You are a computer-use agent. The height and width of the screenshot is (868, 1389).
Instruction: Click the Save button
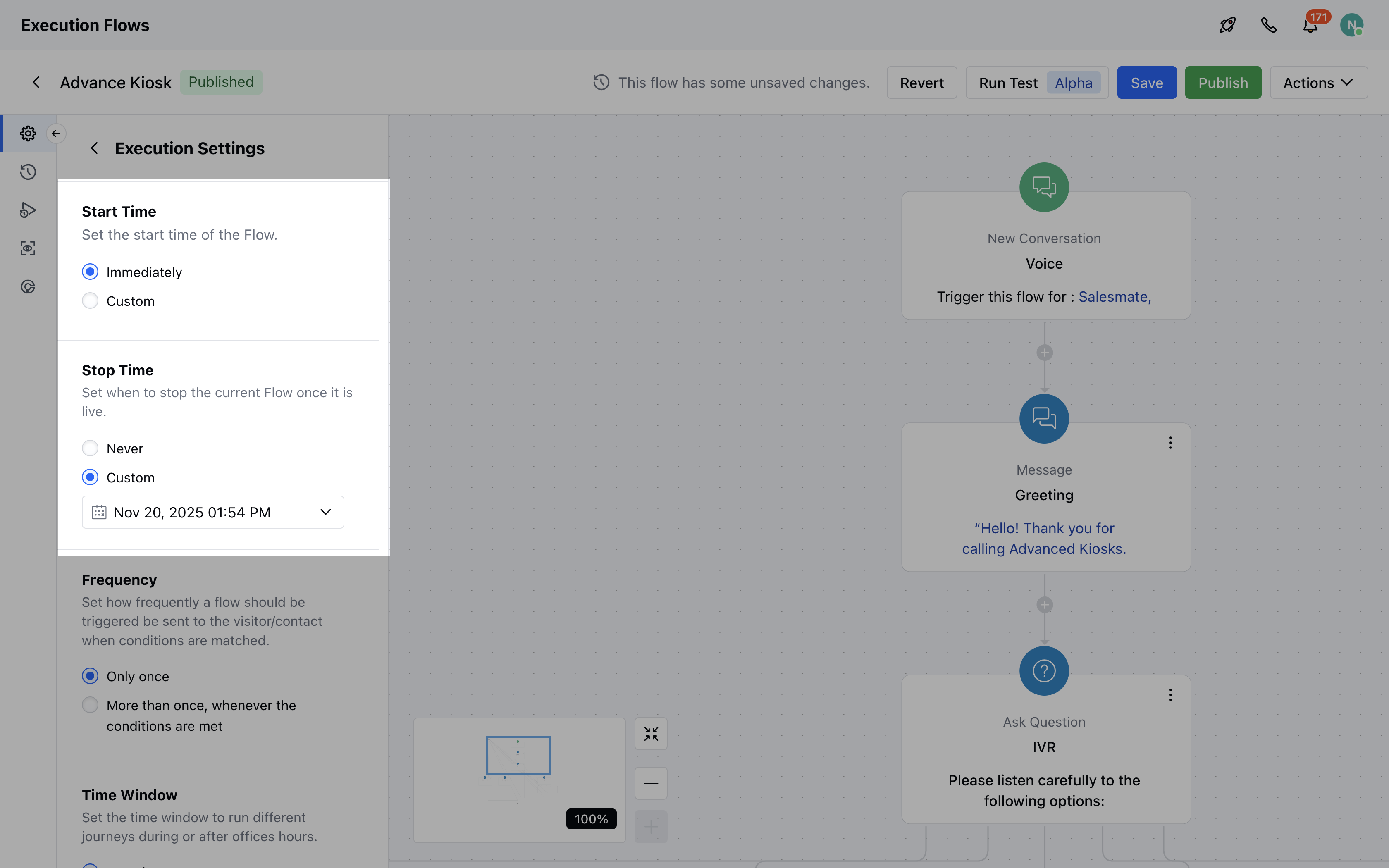pos(1146,83)
